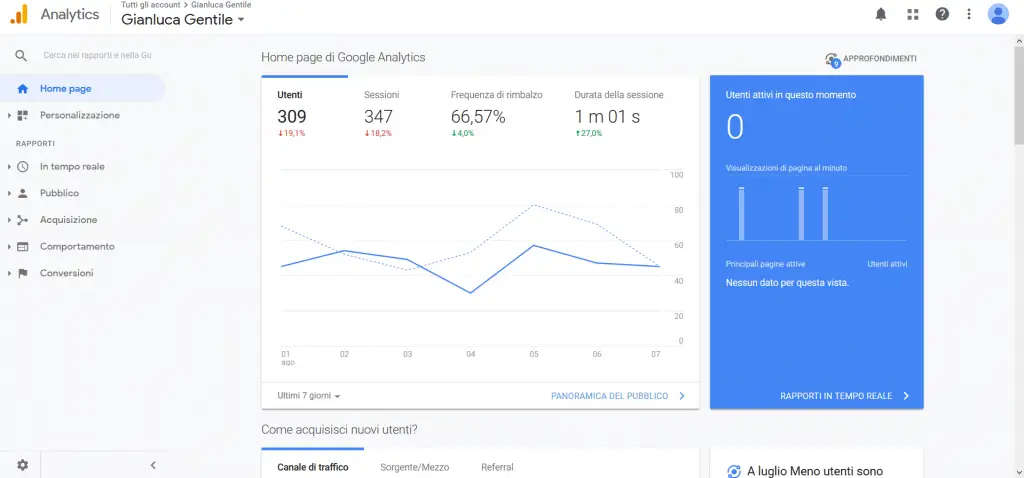The image size is (1024, 478).
Task: Click the Approfondimenti insights icon with badge
Action: tap(832, 59)
